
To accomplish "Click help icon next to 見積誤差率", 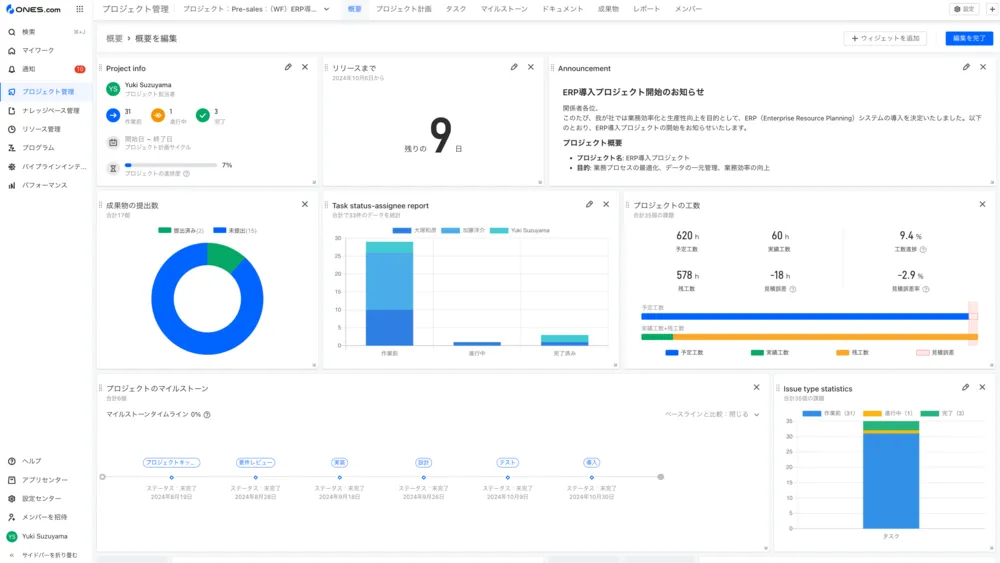I will click(x=926, y=289).
